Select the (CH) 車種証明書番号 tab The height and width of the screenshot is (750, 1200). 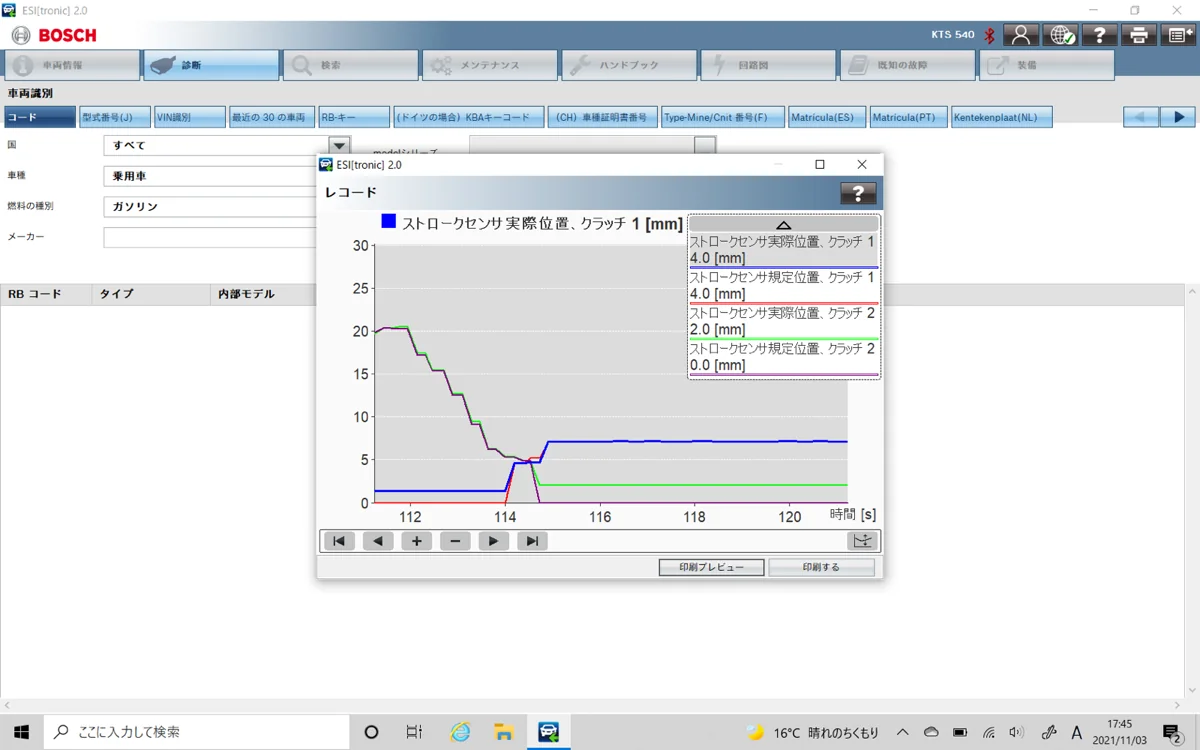[603, 117]
